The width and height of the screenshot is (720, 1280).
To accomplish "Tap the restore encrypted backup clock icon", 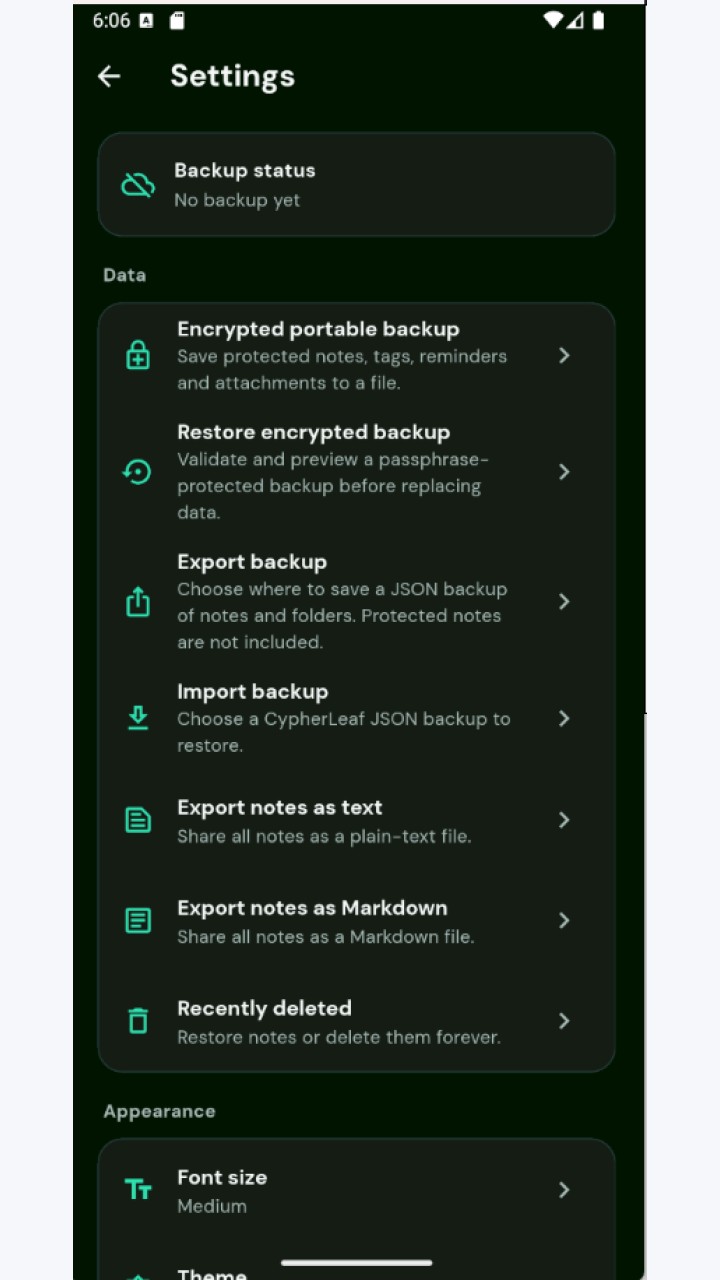I will tap(137, 472).
